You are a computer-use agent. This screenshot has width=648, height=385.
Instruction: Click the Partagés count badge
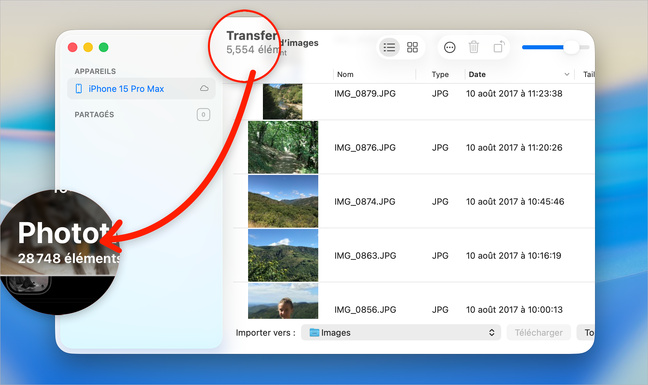(x=203, y=115)
